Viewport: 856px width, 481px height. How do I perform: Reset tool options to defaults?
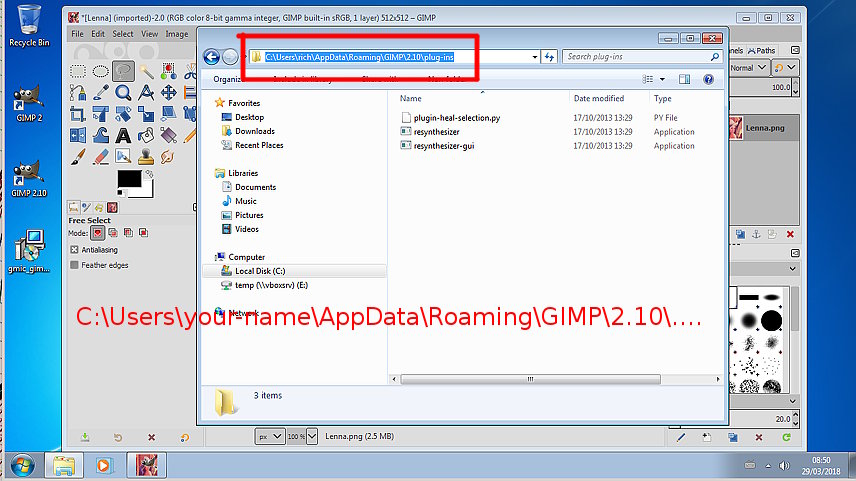coord(185,437)
